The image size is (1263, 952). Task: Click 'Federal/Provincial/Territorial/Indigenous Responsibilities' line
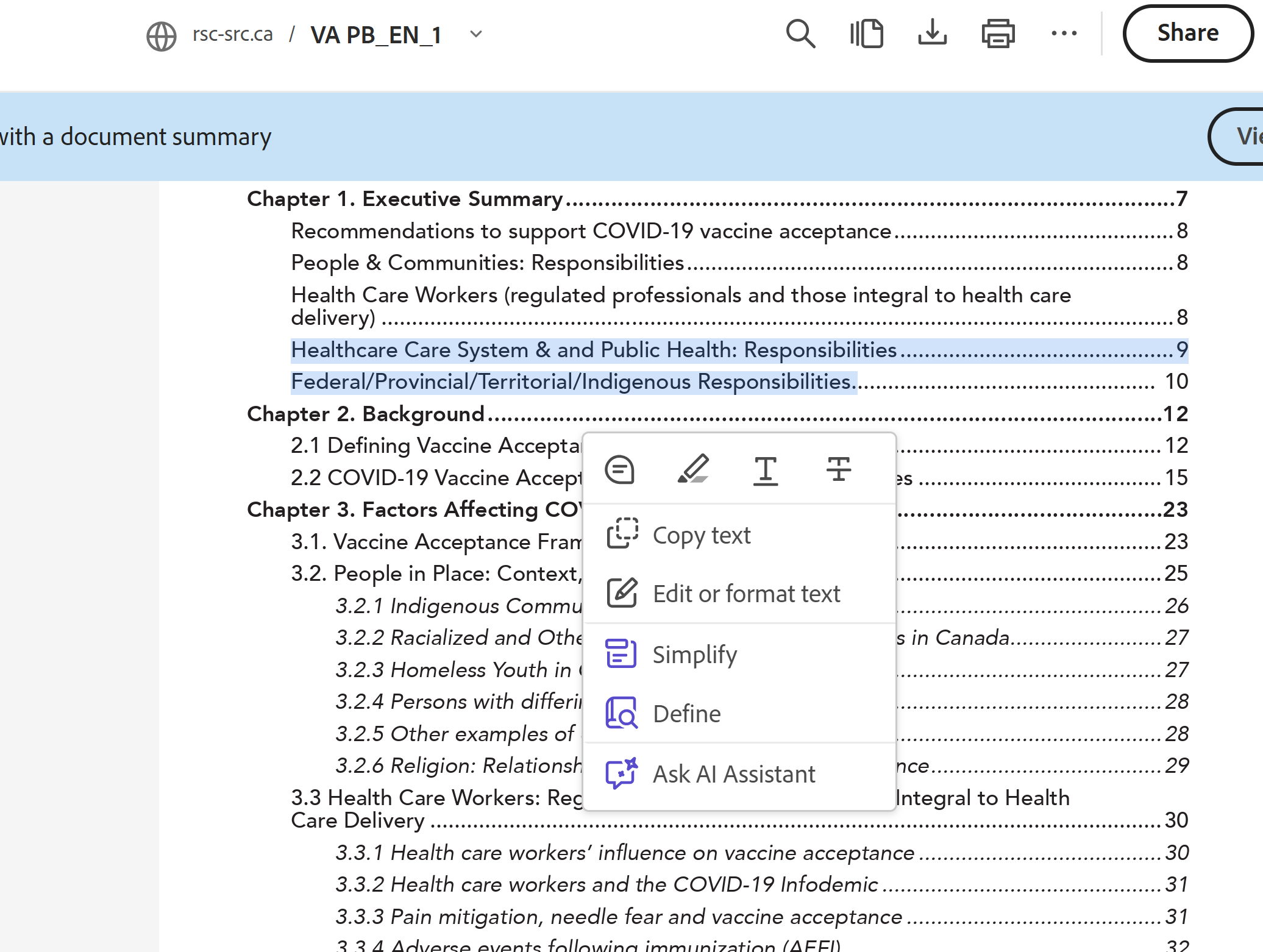tap(739, 382)
